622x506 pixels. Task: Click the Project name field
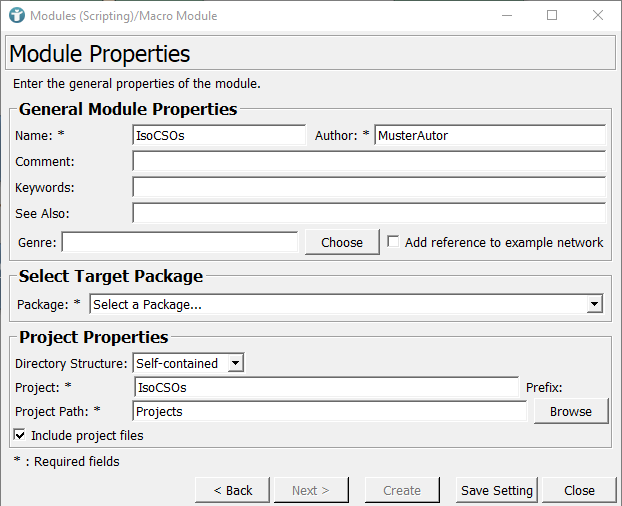[325, 387]
